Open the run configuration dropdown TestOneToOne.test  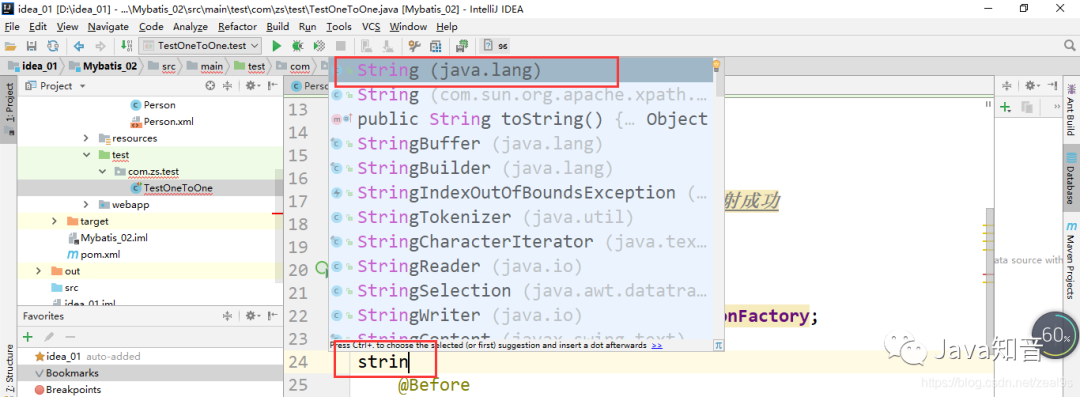[x=200, y=46]
